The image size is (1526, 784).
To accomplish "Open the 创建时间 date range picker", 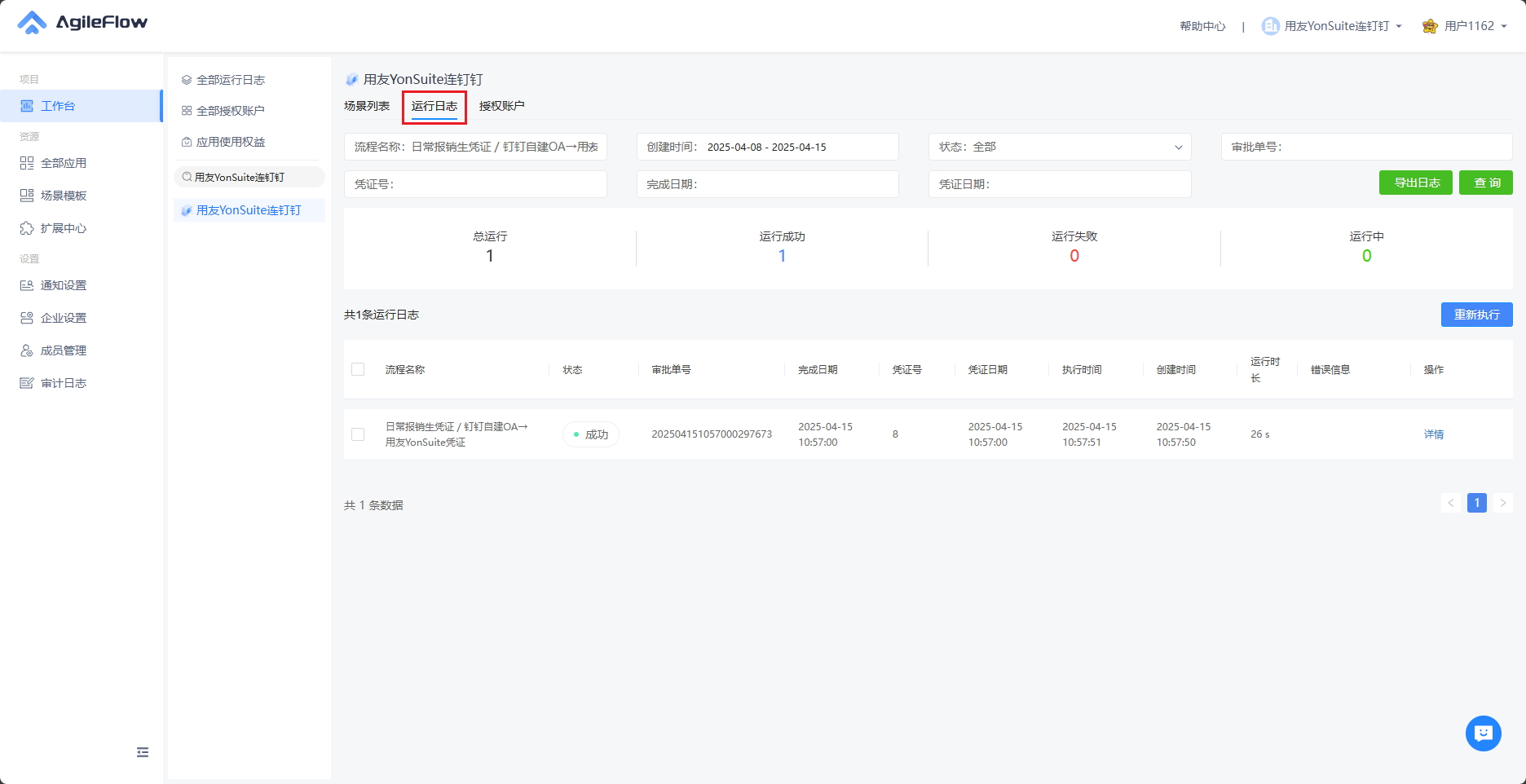I will pos(767,147).
